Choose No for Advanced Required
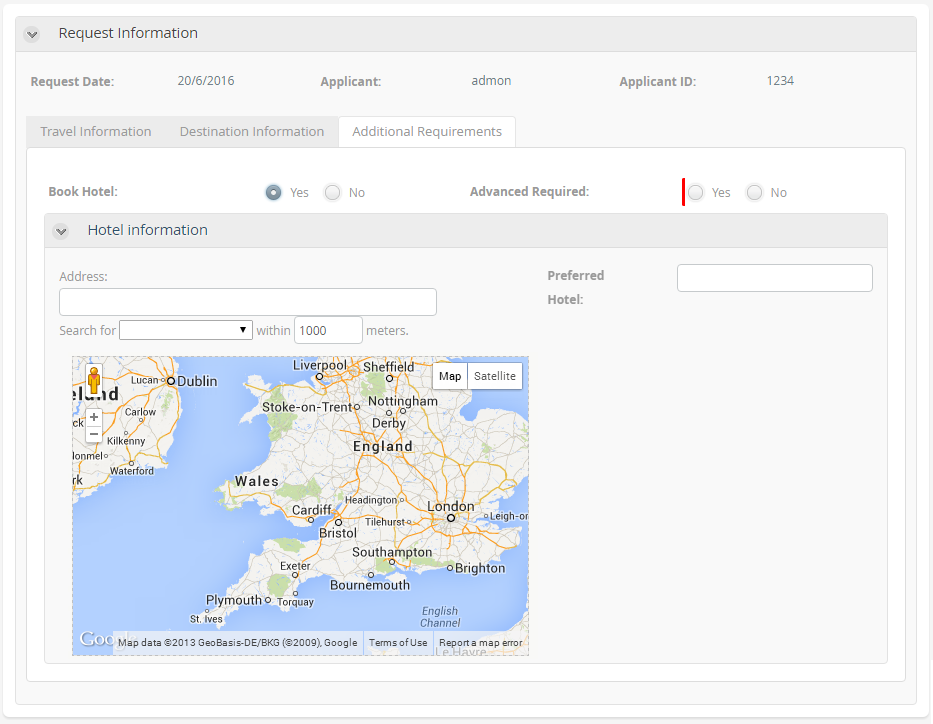 [x=754, y=192]
